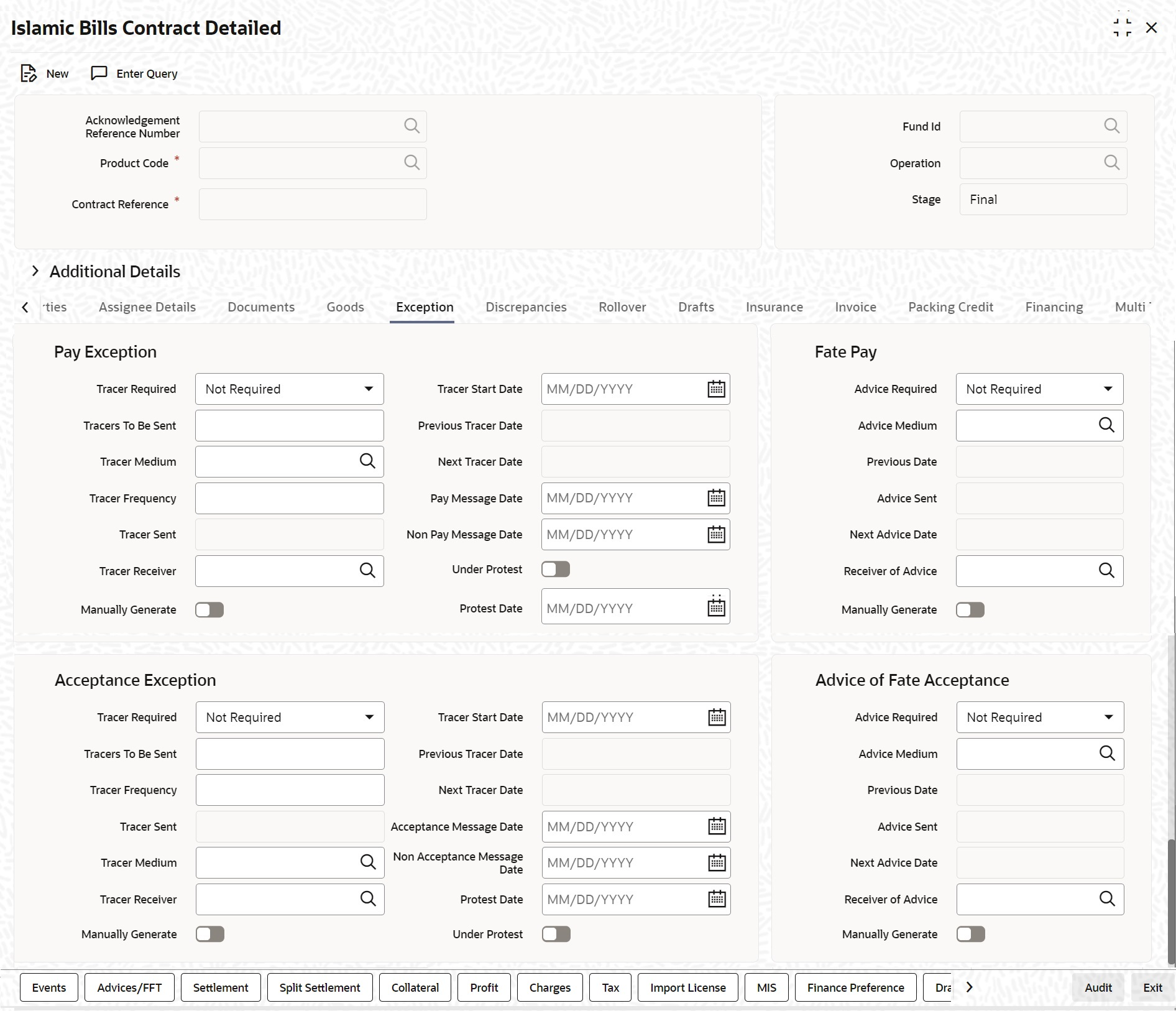Switch to the Rollover tab
The image size is (1176, 1011).
622,307
